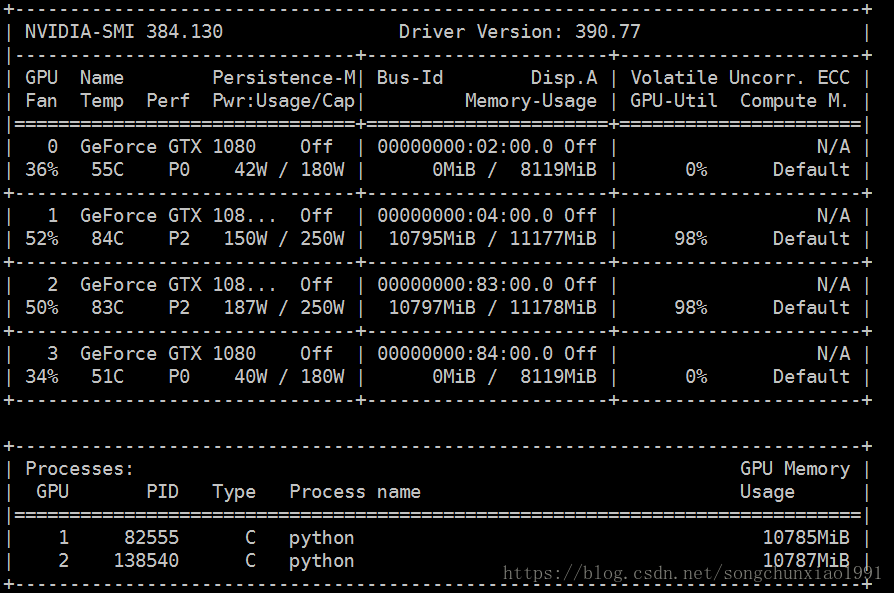Screen dimensions: 894x593
Task: Click python name in PID 138540 row
Action: point(322,562)
